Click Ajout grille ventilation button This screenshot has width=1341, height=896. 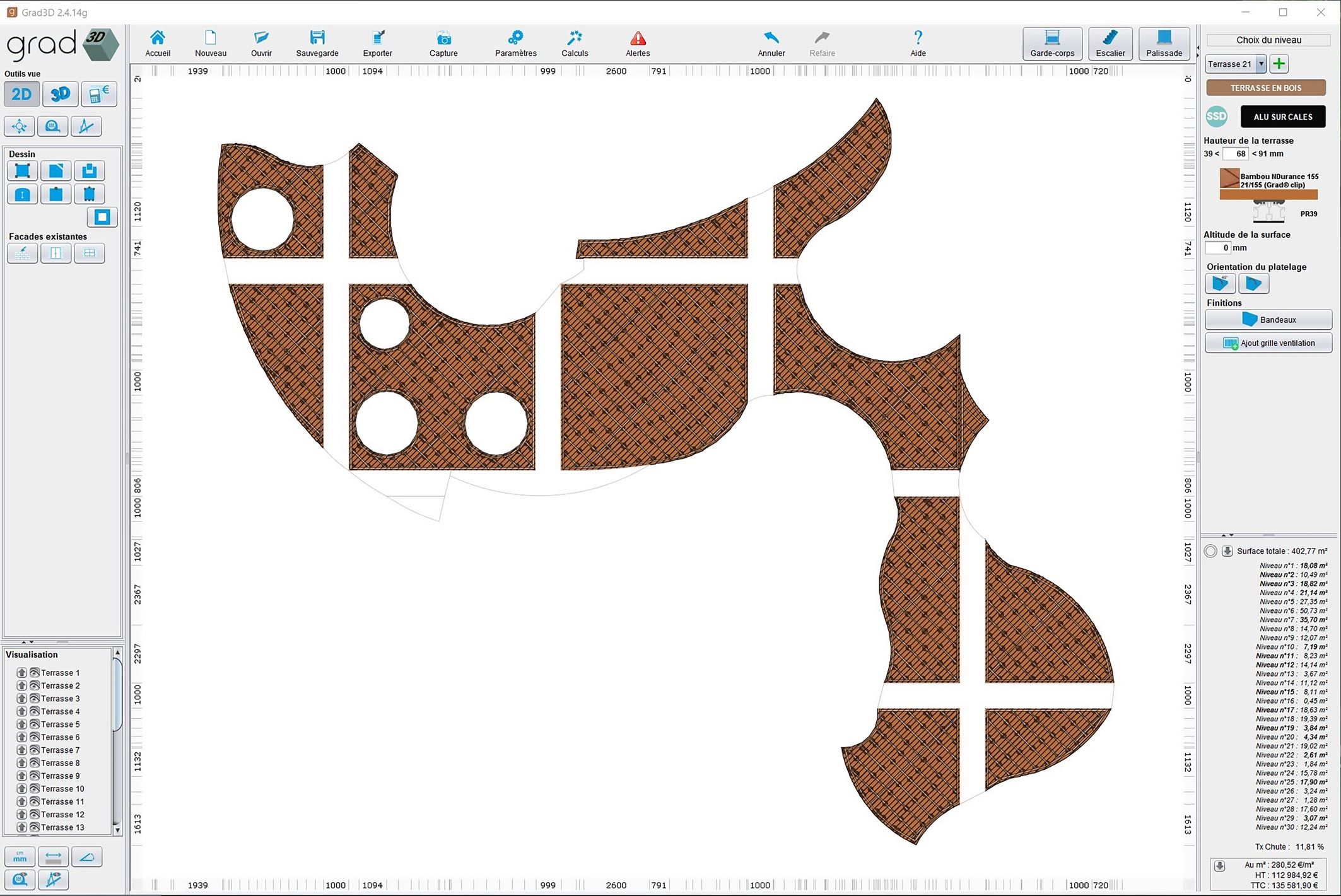click(x=1268, y=343)
